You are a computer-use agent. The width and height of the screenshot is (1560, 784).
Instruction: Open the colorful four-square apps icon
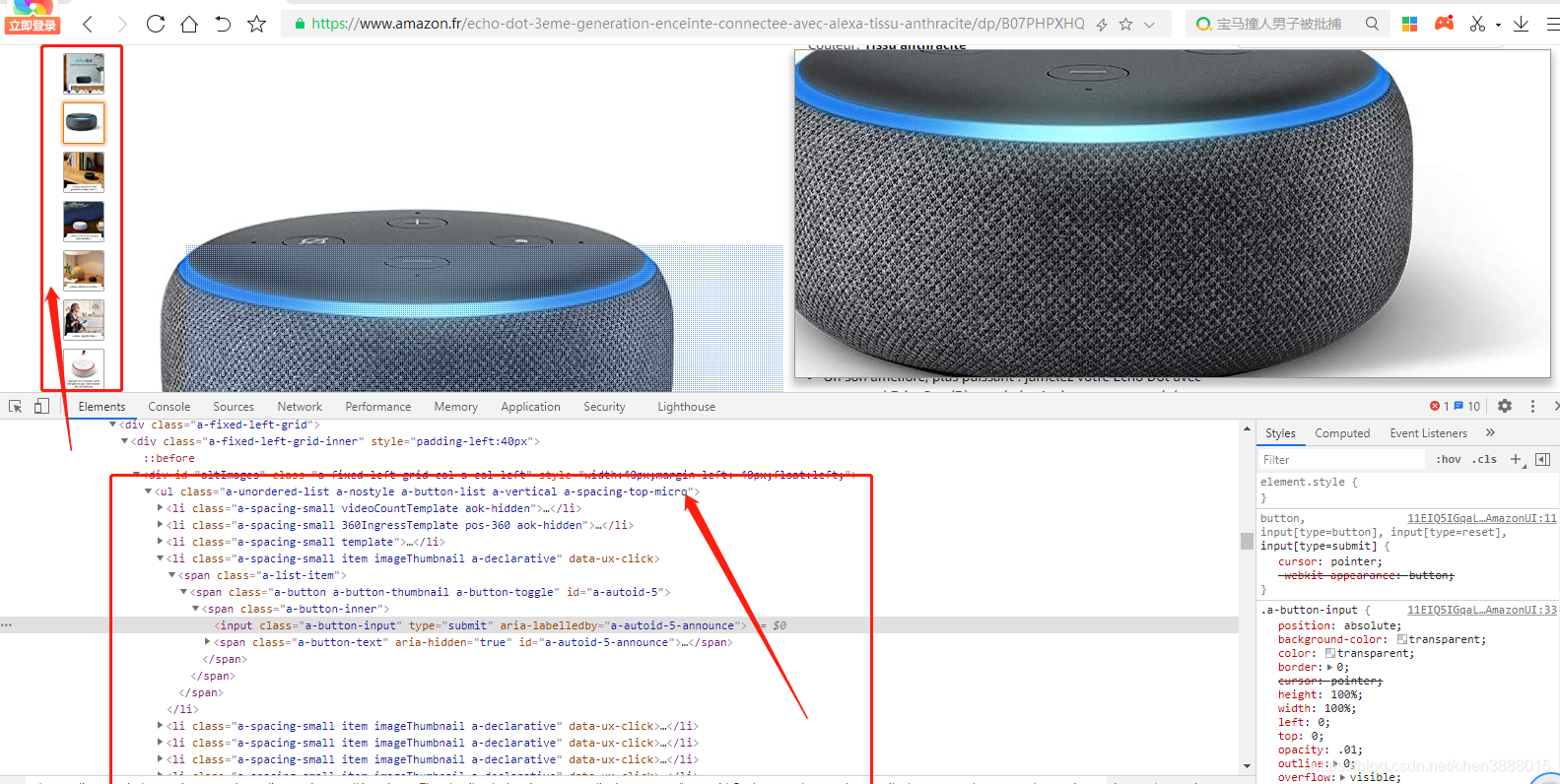pyautogui.click(x=1410, y=24)
